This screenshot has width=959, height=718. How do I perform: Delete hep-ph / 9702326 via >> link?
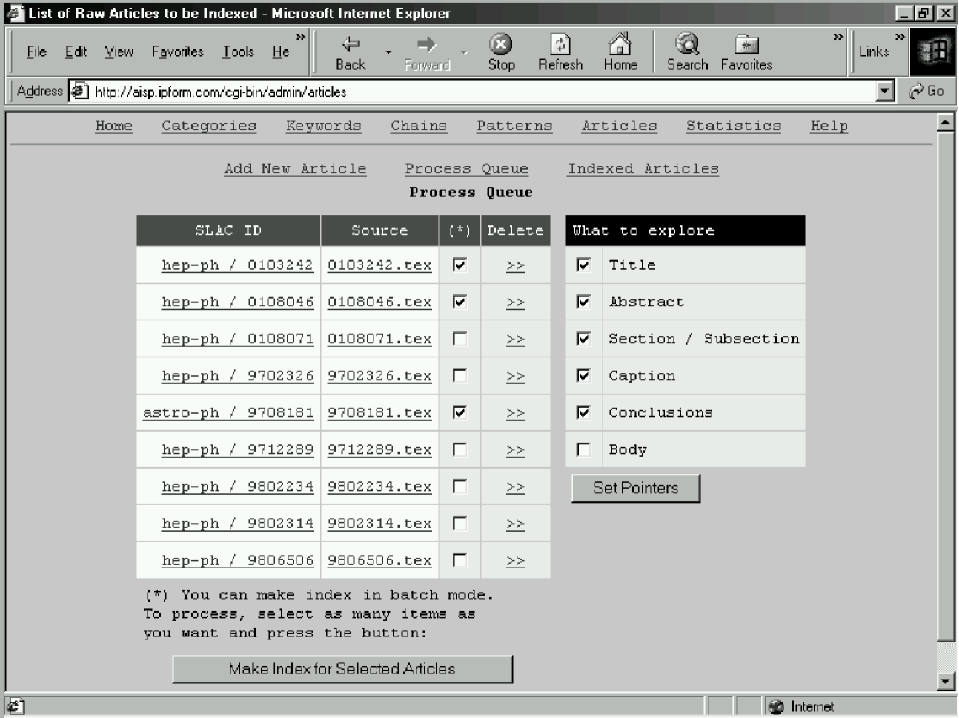click(516, 376)
